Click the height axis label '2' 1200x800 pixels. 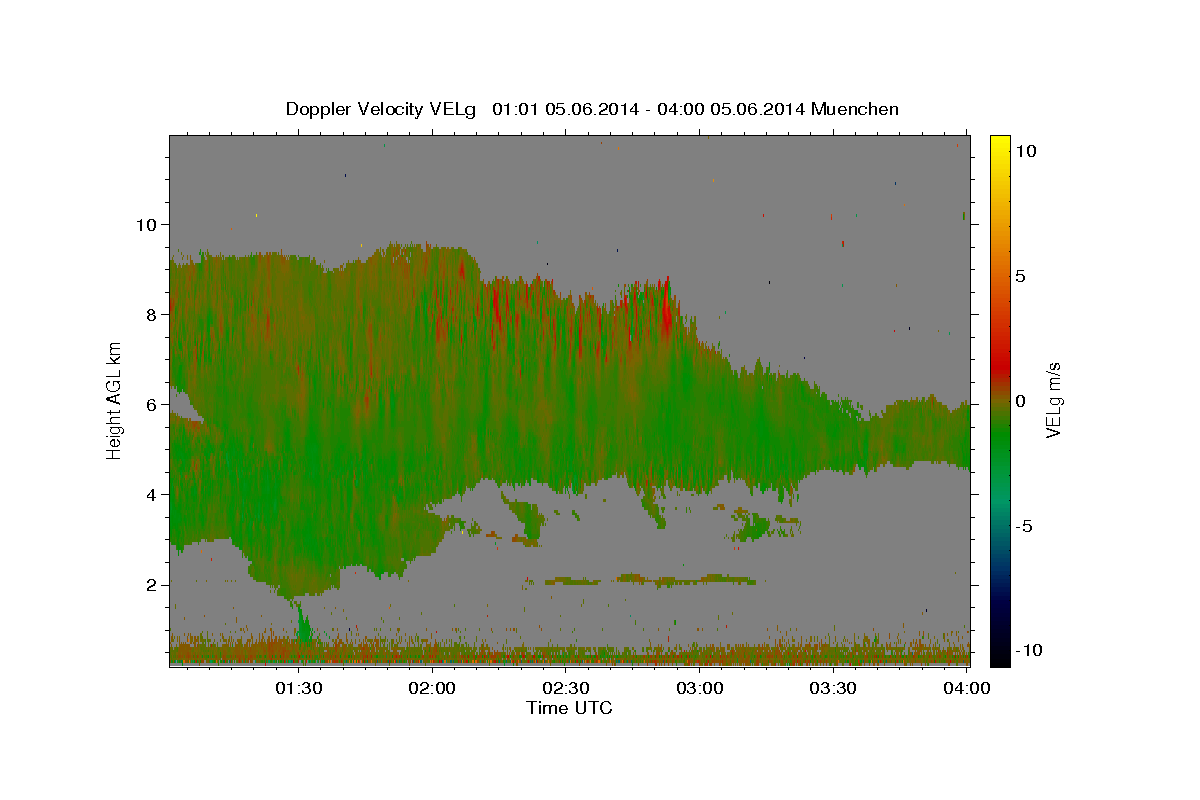click(150, 584)
